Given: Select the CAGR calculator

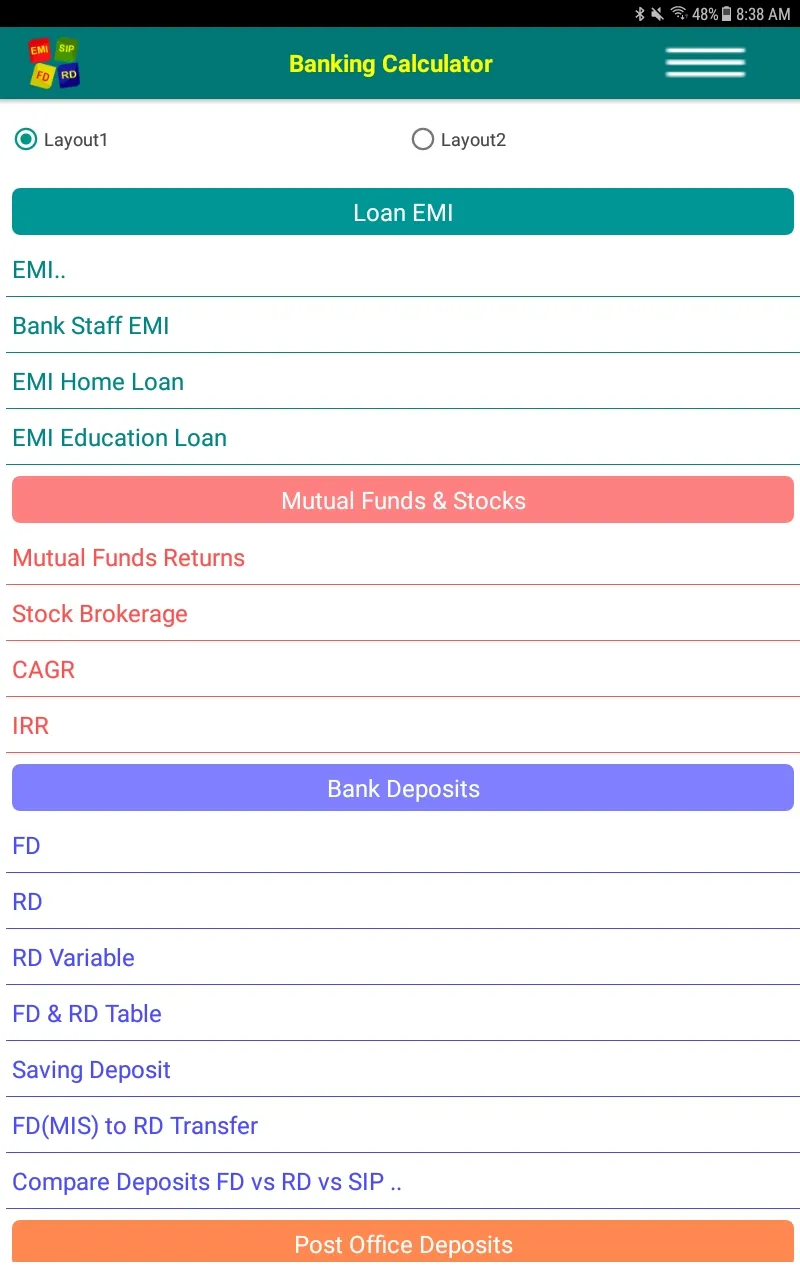Looking at the screenshot, I should tap(43, 669).
